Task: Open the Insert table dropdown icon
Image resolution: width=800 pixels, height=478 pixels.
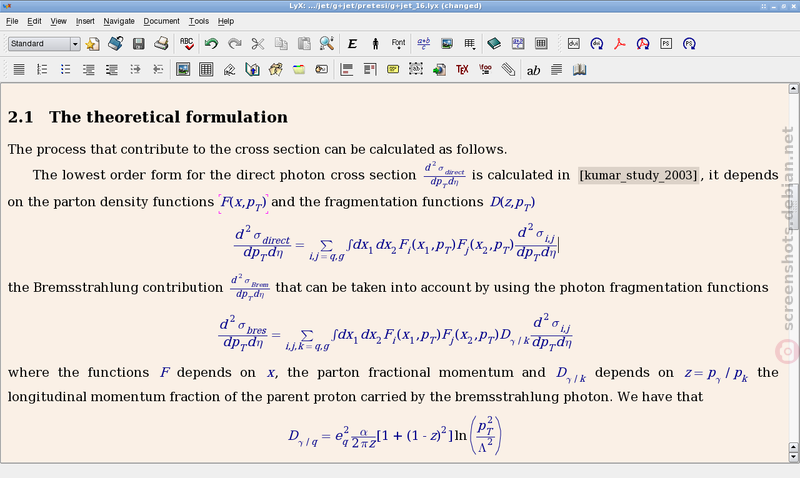Action: coord(470,44)
